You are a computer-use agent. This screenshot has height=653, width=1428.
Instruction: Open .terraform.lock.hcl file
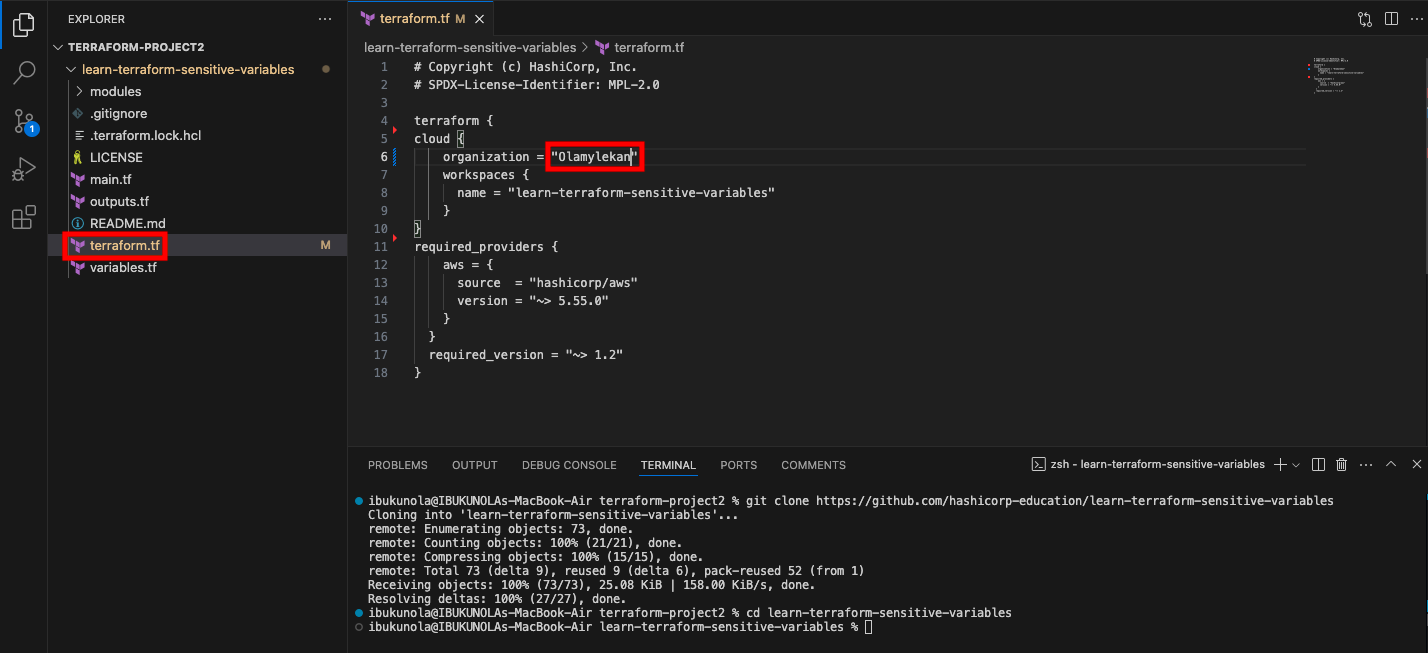point(197,135)
